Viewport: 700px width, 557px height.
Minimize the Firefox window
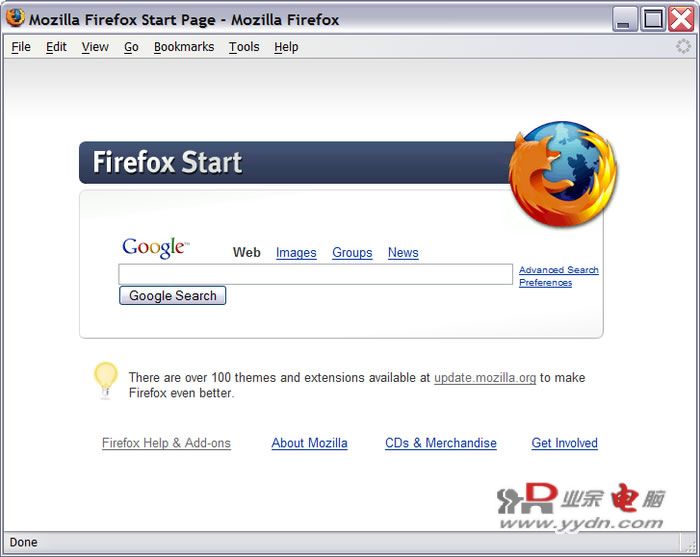tap(625, 19)
